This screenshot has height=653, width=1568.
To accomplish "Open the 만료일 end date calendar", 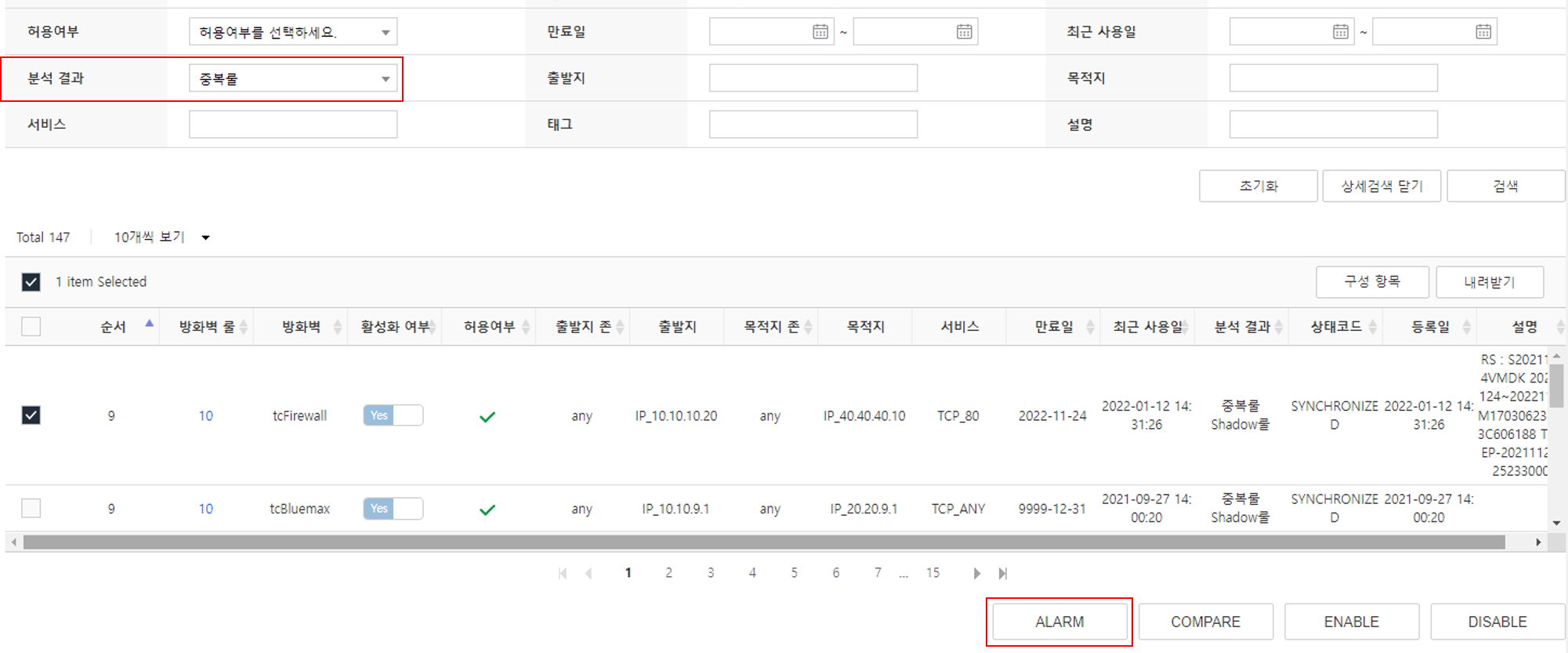I will pos(964,31).
